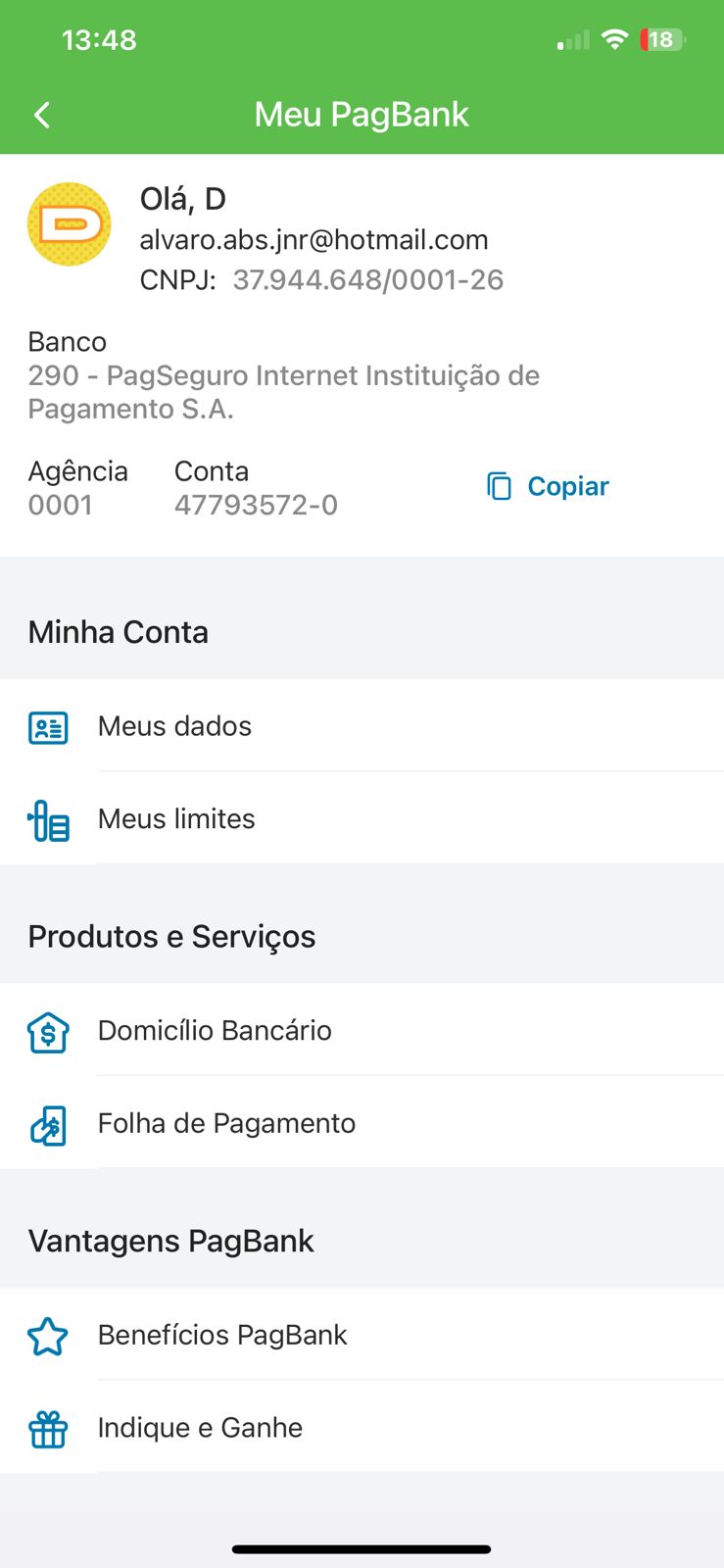Tap the email address alvaro.abs.jnr@hotmail.com
This screenshot has width=724, height=1568.
pyautogui.click(x=314, y=240)
